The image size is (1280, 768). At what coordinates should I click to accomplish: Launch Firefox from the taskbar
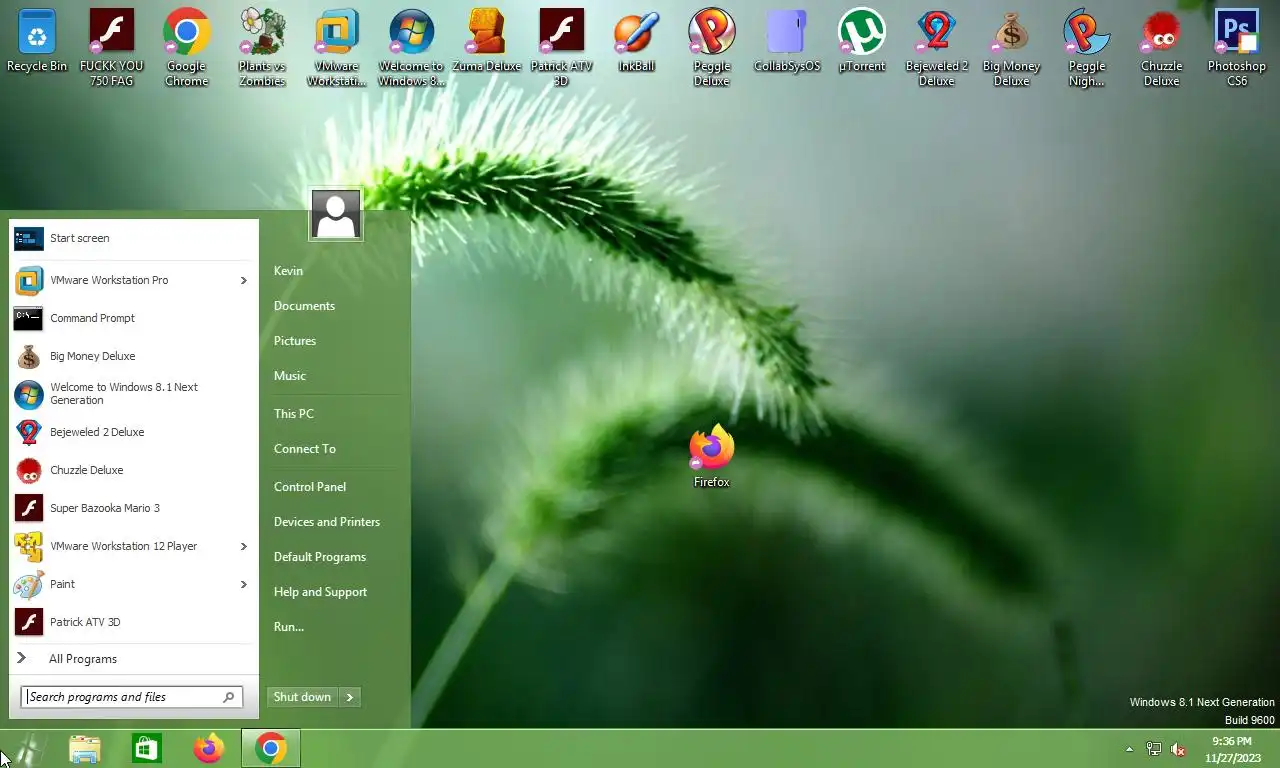click(209, 749)
